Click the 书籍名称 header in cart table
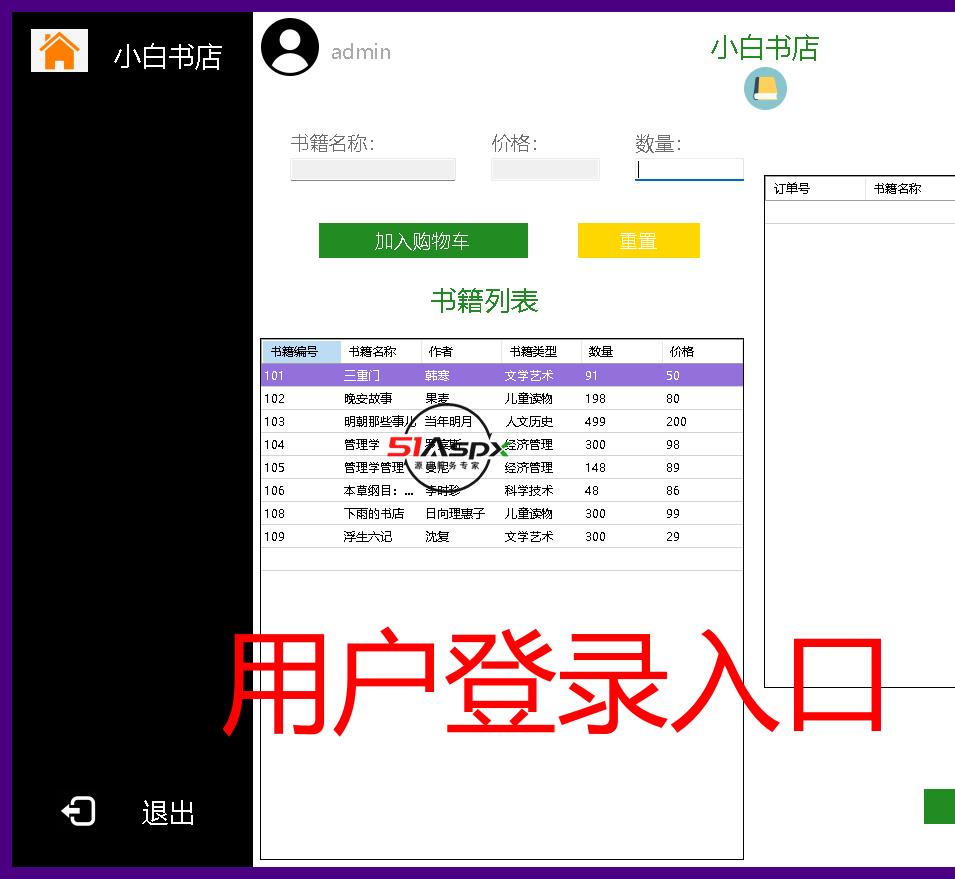The image size is (955, 879). (910, 188)
